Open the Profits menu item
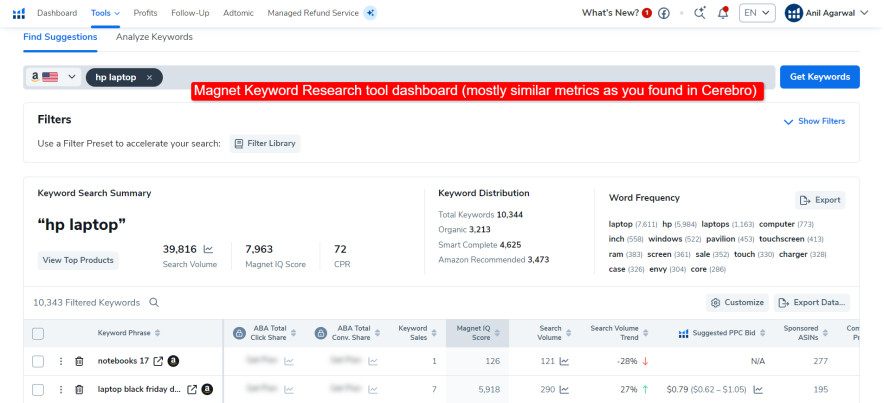 (x=145, y=13)
